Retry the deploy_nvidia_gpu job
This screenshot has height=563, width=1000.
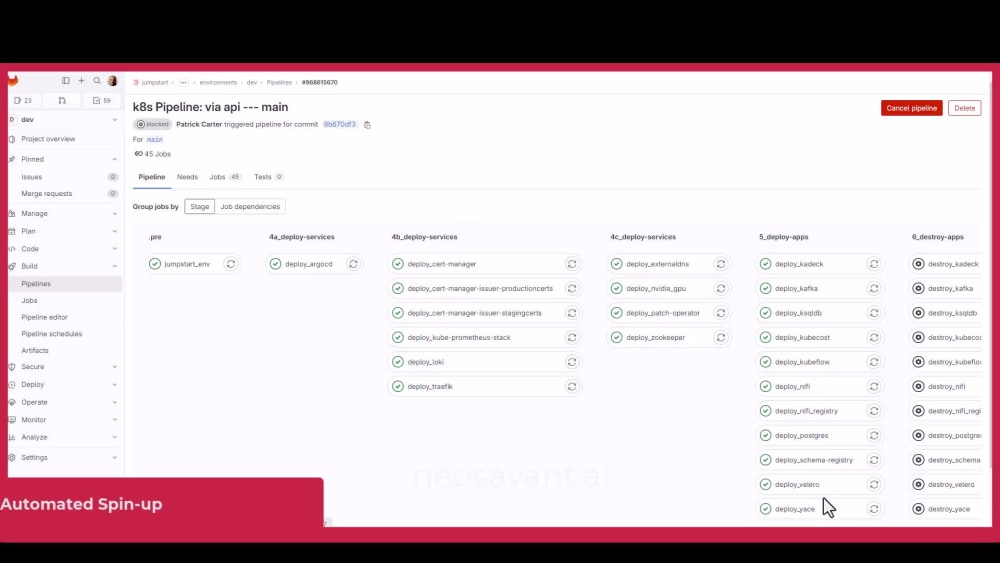coord(721,288)
